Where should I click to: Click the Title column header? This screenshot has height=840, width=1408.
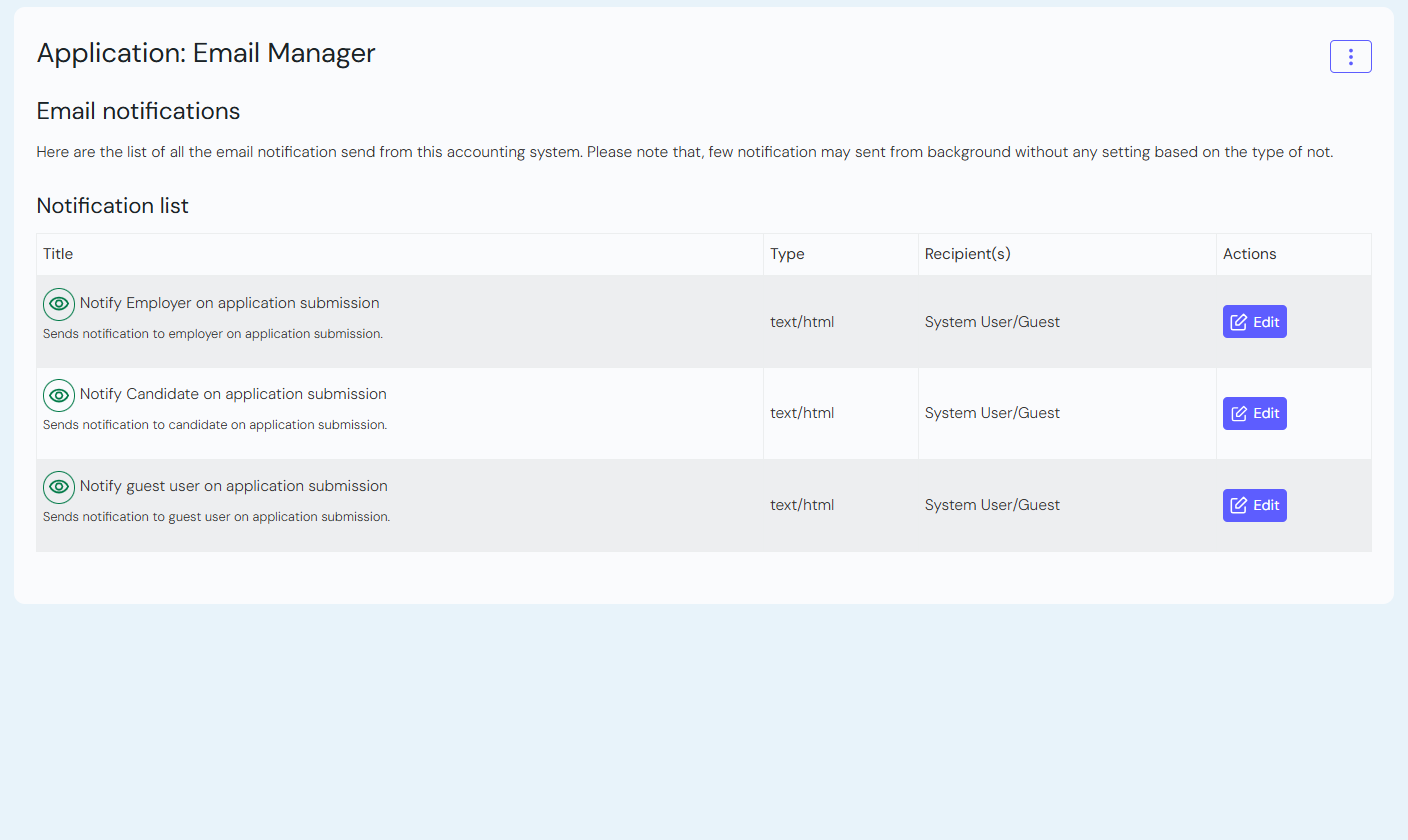coord(58,254)
